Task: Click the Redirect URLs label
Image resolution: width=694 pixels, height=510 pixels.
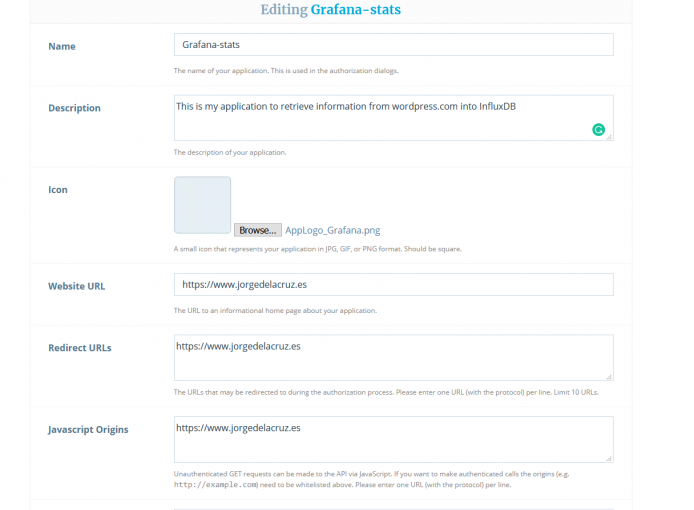Action: pos(80,348)
